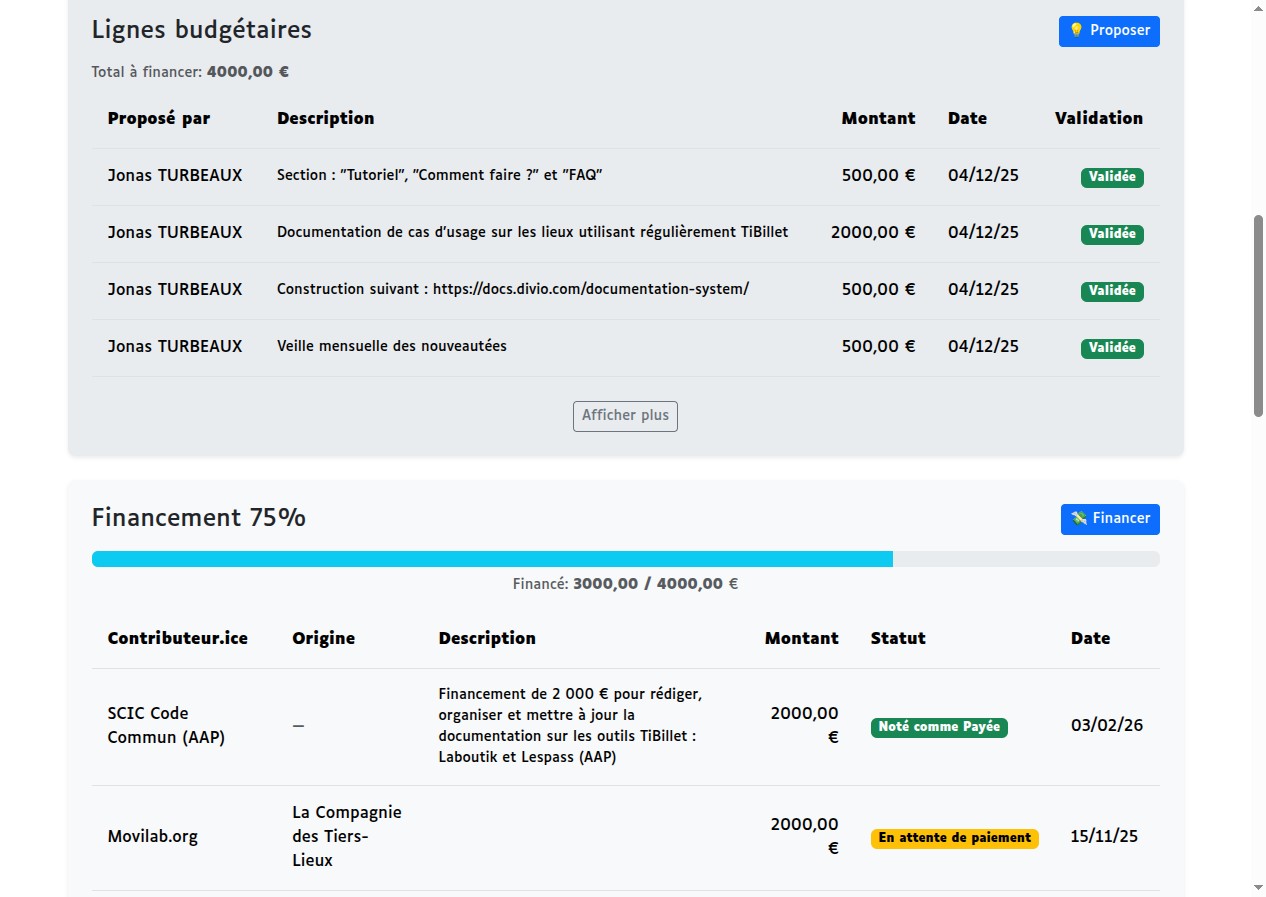Click the Origine column header
Screen dimensions: 1266x897
tap(323, 638)
